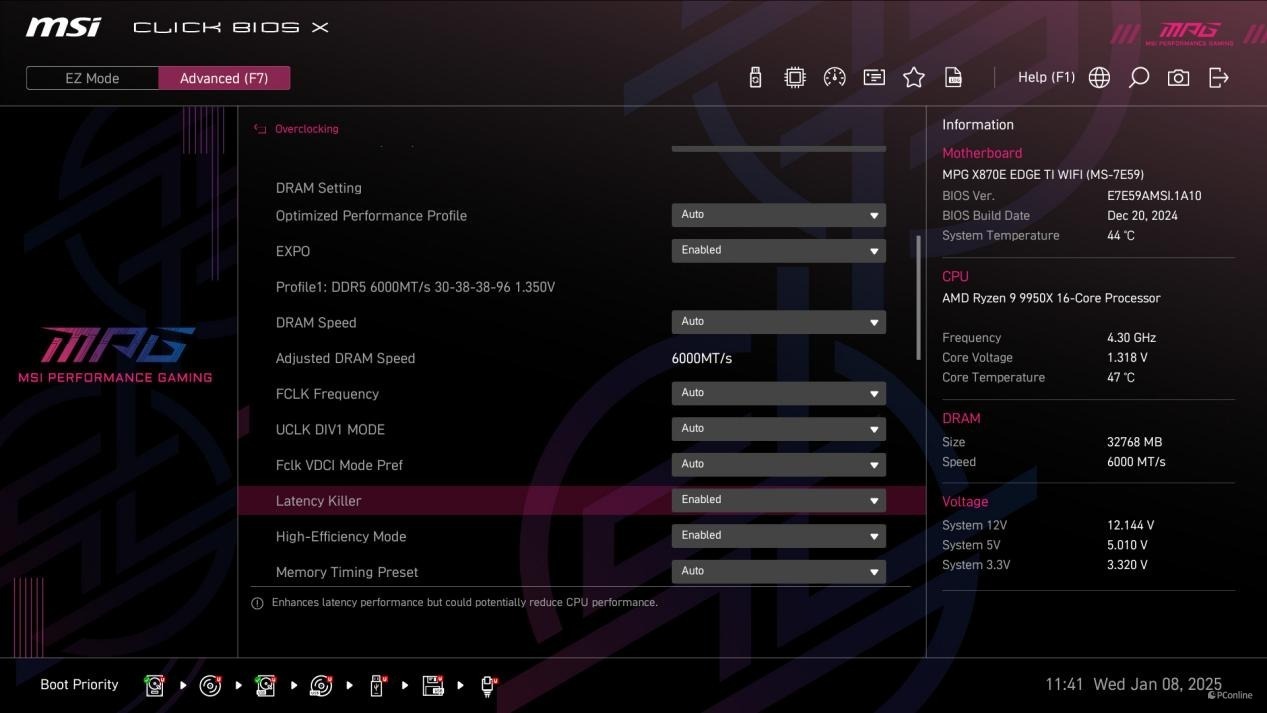Click the Core Voltage 1.318 V value
Screen dimensions: 1267x713
1127,358
